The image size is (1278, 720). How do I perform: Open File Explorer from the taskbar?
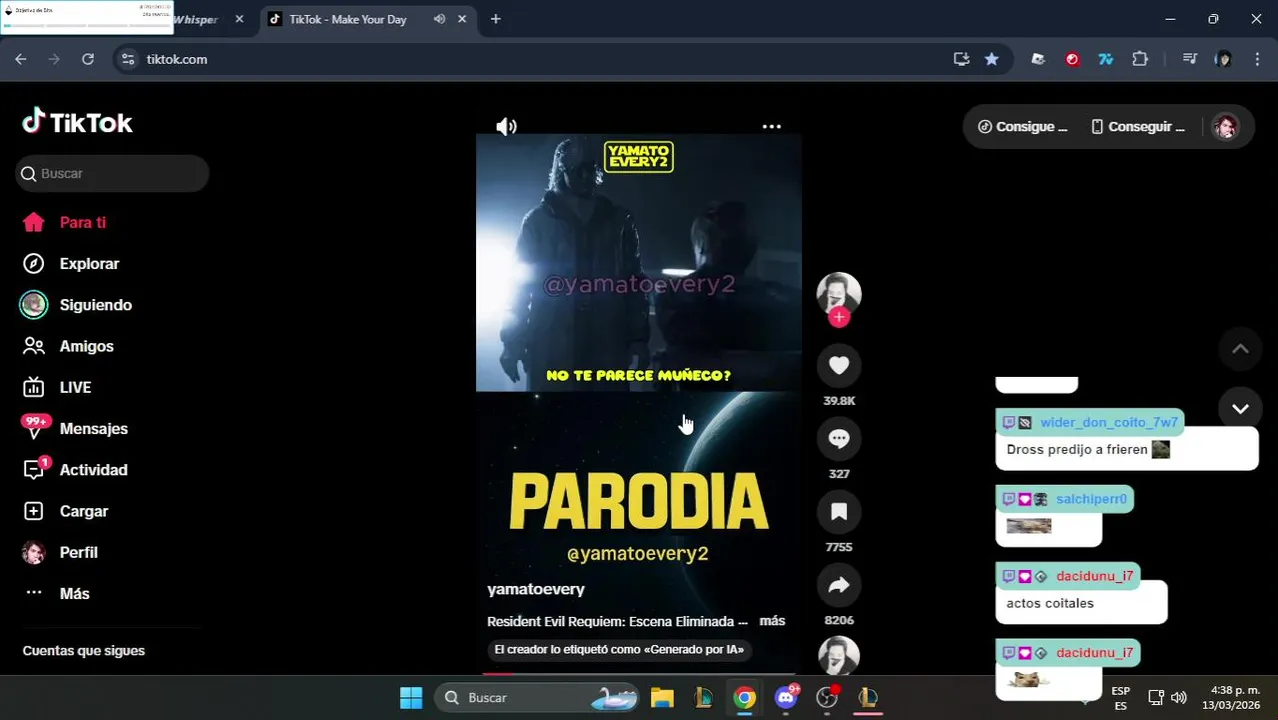coord(662,697)
